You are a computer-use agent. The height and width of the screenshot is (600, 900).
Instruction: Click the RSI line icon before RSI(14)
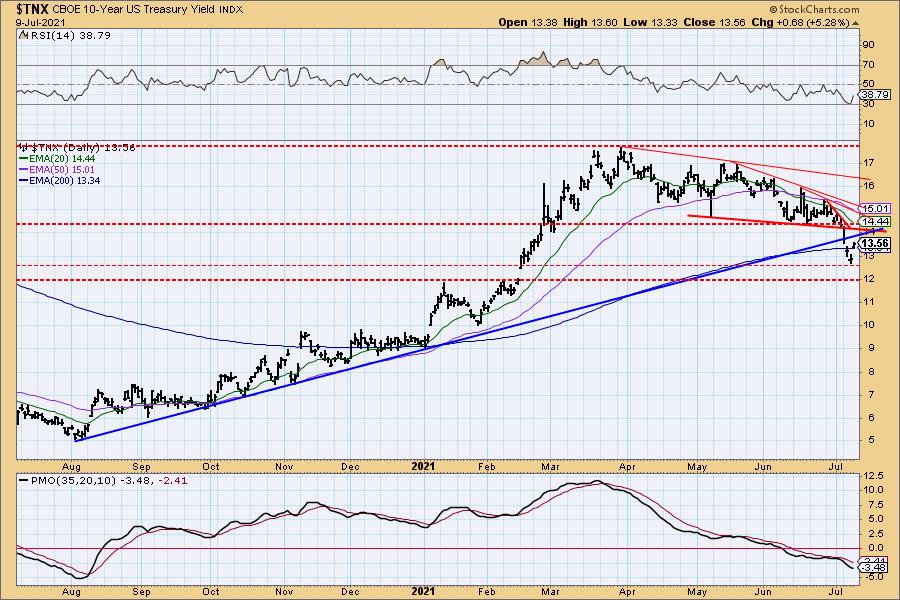coord(24,35)
